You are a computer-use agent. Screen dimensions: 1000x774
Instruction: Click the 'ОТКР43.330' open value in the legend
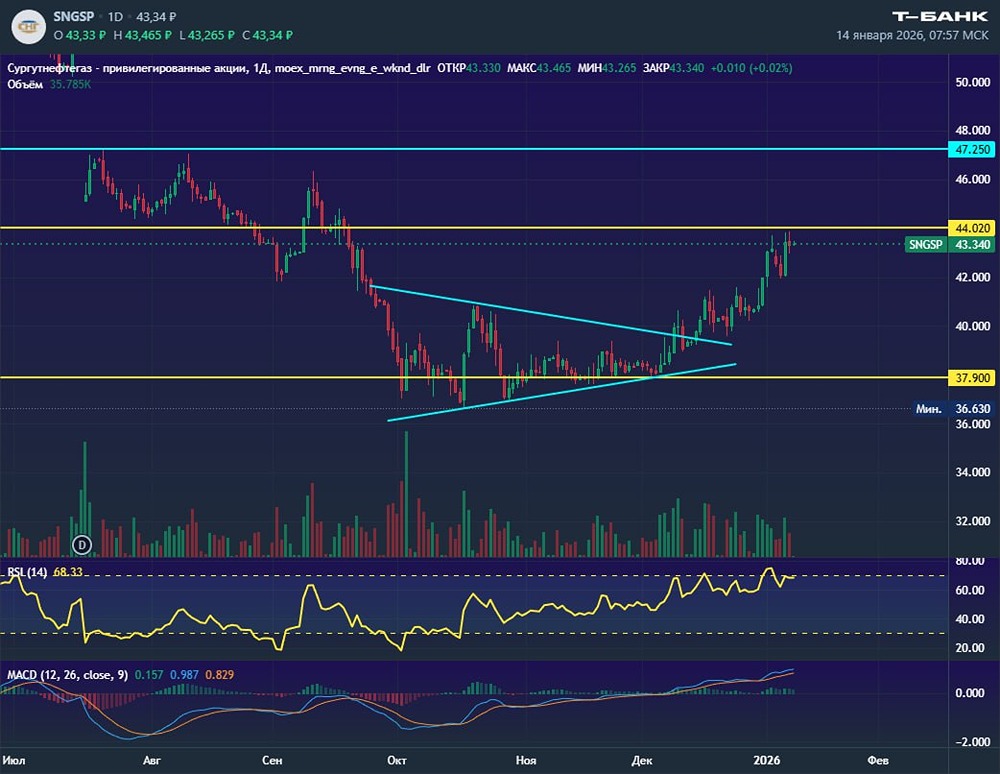pos(469,68)
